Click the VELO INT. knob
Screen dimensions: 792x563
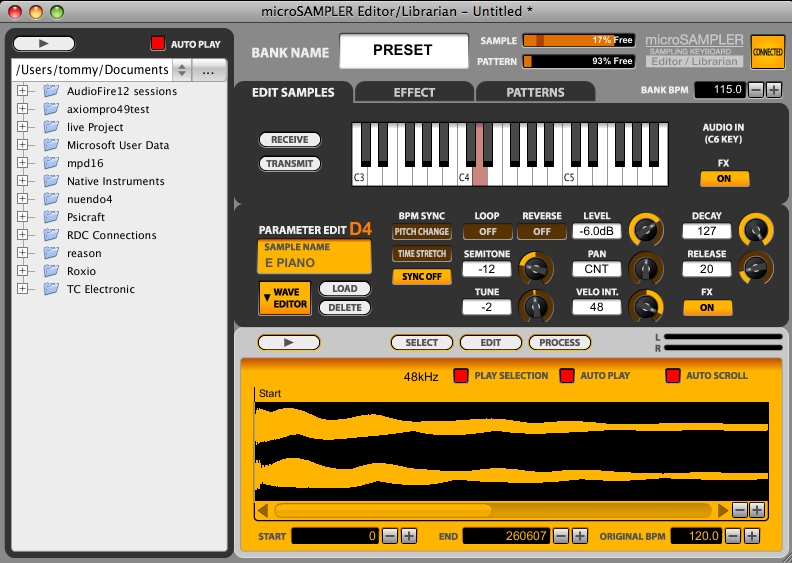(646, 306)
